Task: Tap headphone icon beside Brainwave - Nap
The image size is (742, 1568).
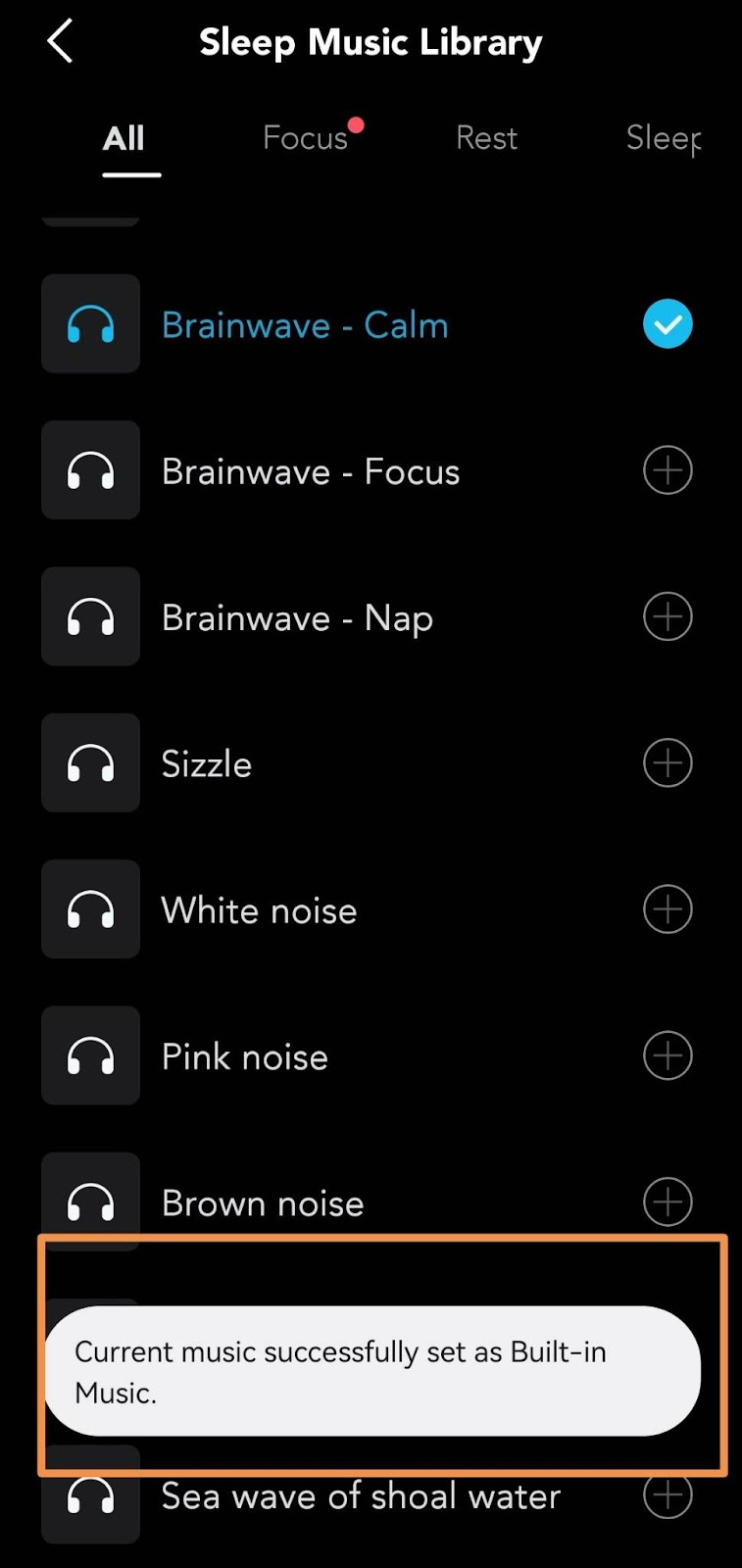Action: tap(90, 617)
